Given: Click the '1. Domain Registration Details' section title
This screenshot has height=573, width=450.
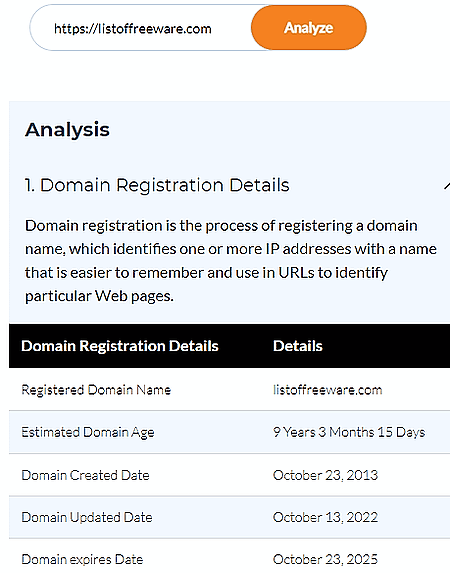Looking at the screenshot, I should pyautogui.click(x=157, y=185).
